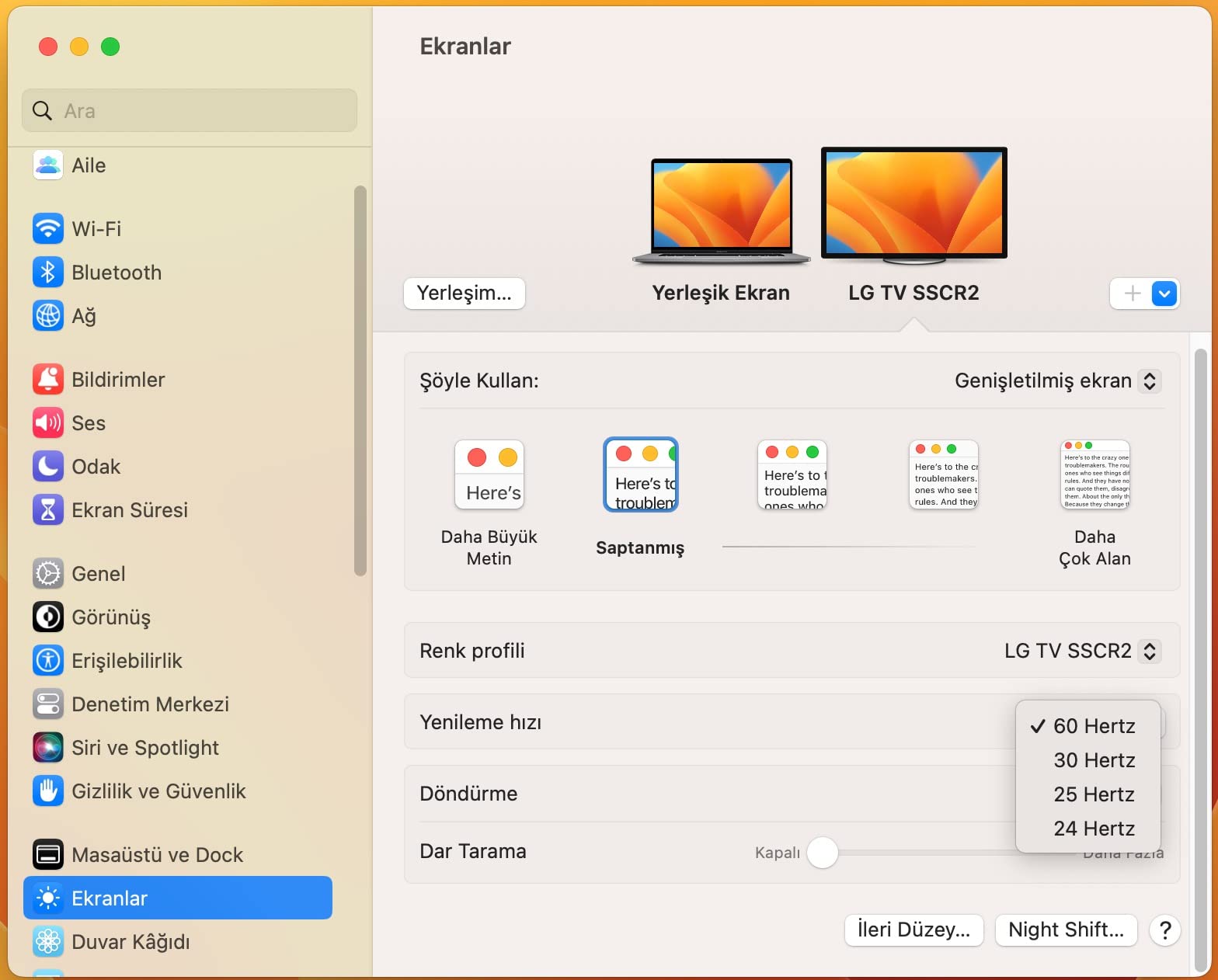1218x980 pixels.
Task: Click Erişilebilirlik accessibility icon
Action: 48,661
